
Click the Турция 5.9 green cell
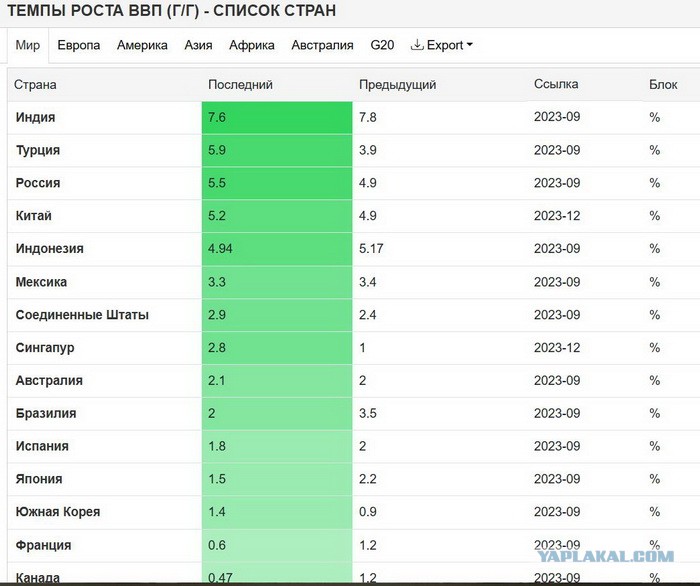click(x=277, y=150)
